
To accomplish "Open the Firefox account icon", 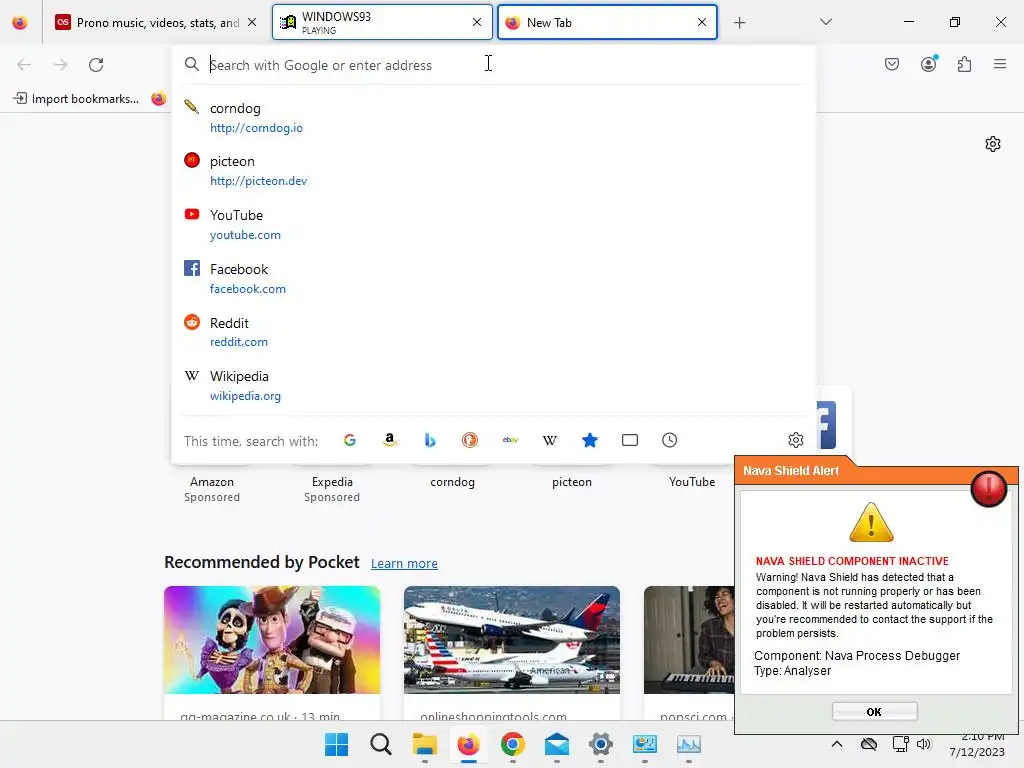I will 929,64.
